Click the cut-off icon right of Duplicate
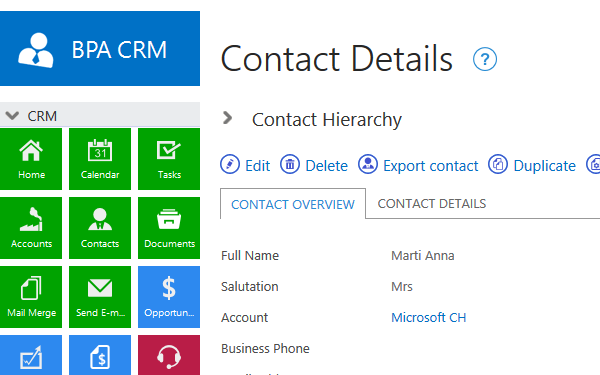The width and height of the screenshot is (600, 375). [593, 165]
